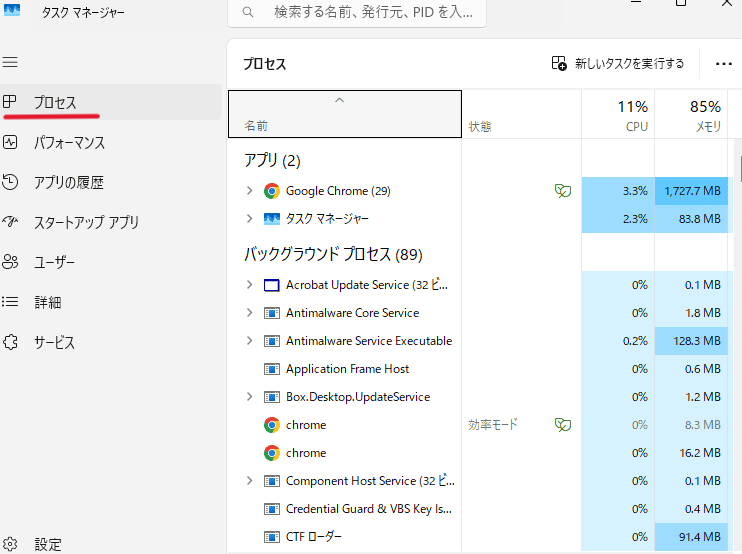Screen dimensions: 742x554
Task: Click the 128.3 MB memory cell
Action: pyautogui.click(x=691, y=341)
